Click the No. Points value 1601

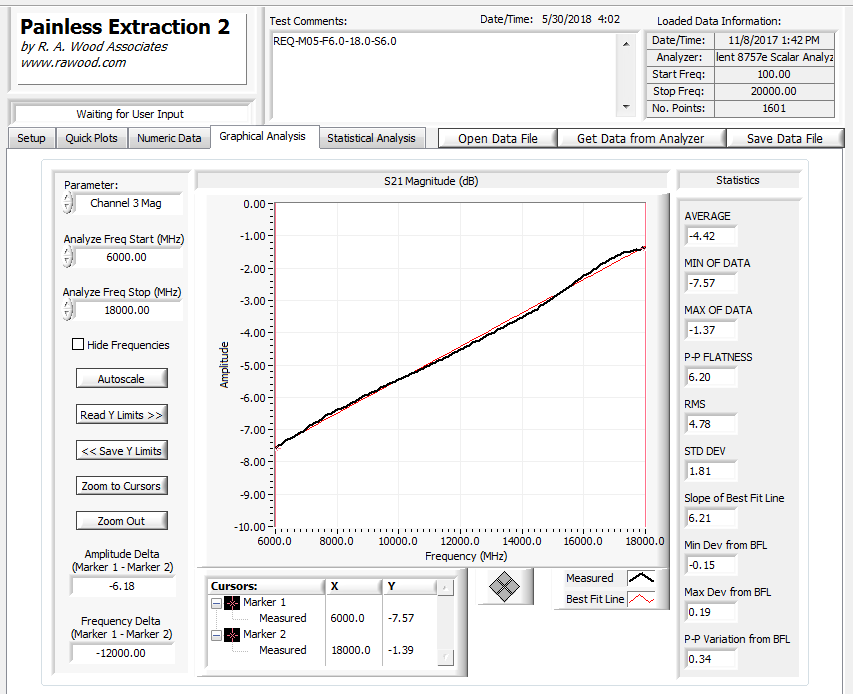click(x=774, y=108)
